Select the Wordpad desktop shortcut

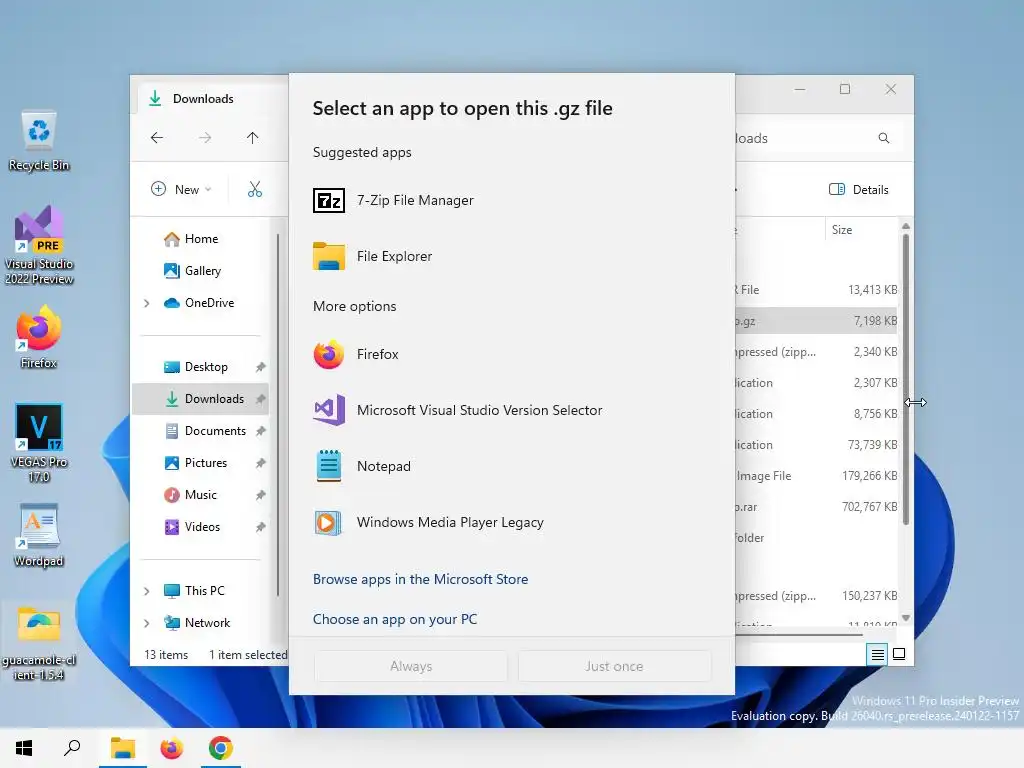tap(39, 536)
